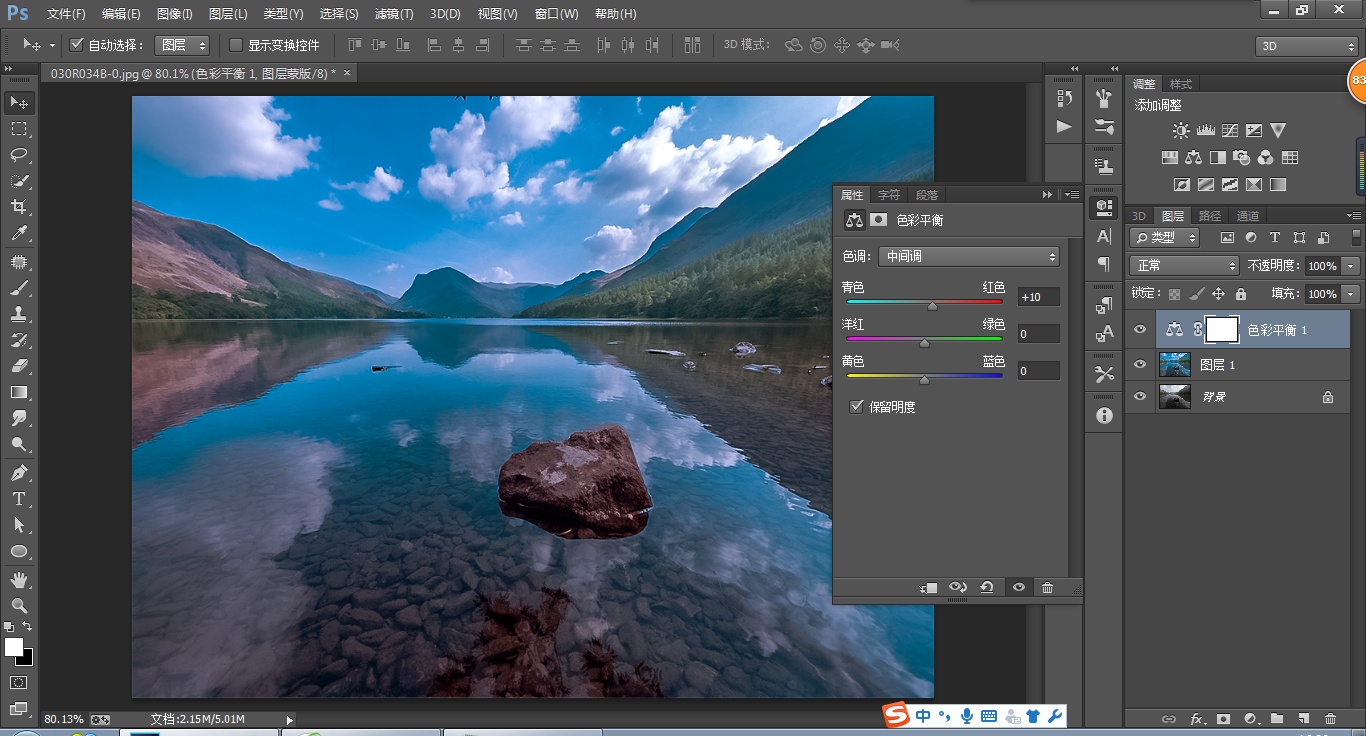Open the auto-select 图层 dropdown
1366x736 pixels.
[x=182, y=45]
